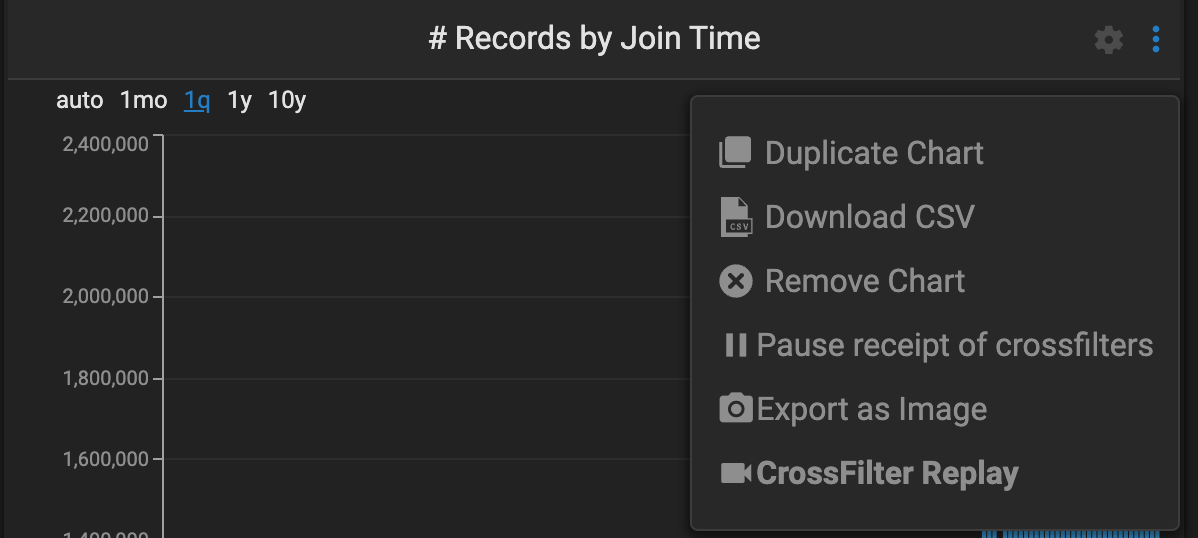
Task: Select the auto time bin
Action: [80, 100]
